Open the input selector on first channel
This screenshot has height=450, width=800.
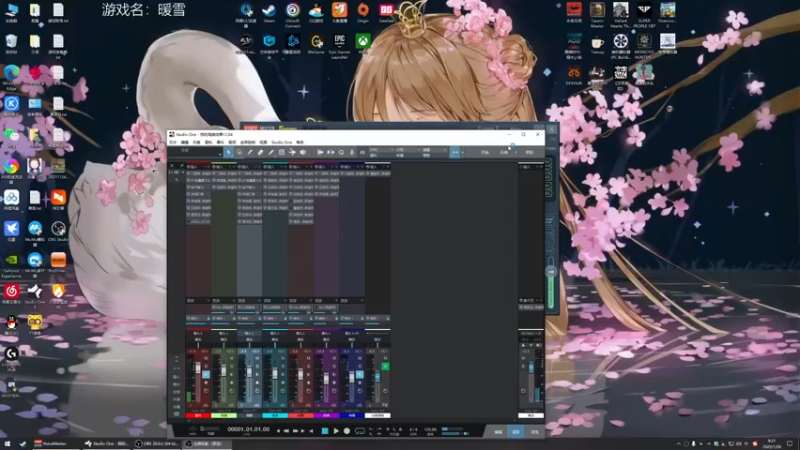(197, 333)
